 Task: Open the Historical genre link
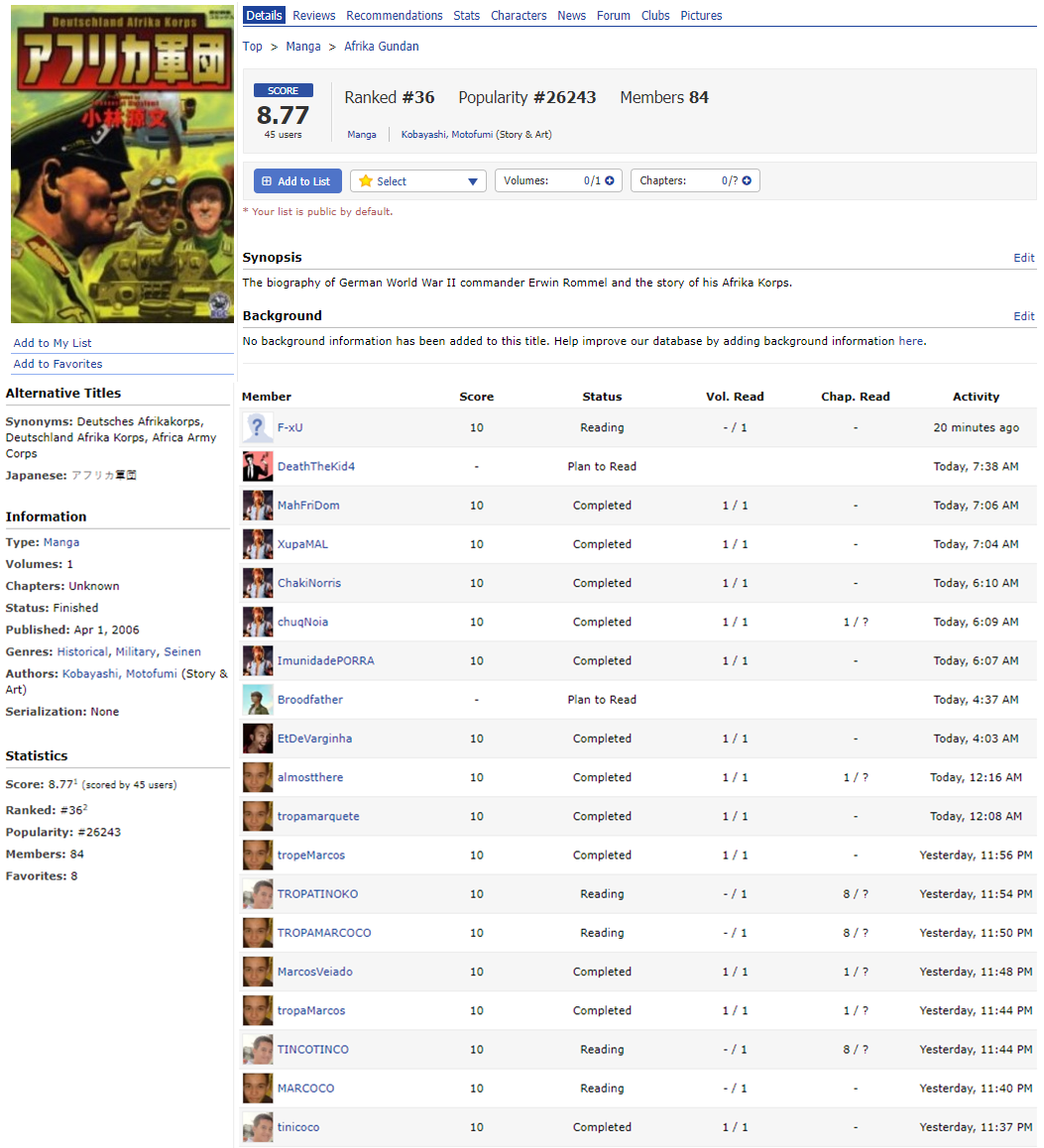tap(82, 651)
